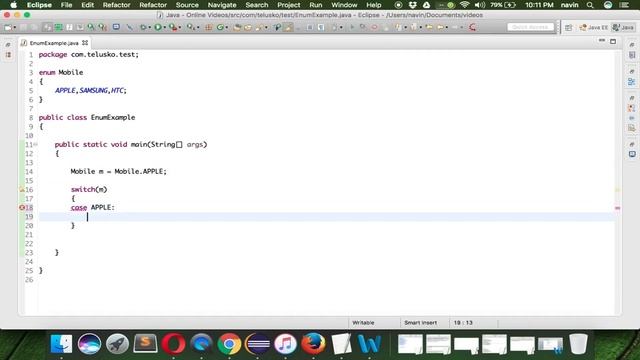Click the yellow warning mark in overview ruler
The image size is (640, 360).
(x=618, y=190)
